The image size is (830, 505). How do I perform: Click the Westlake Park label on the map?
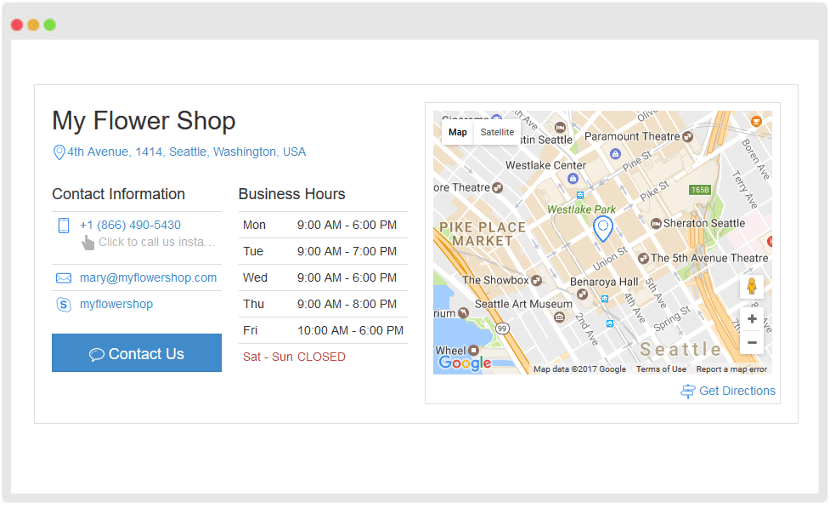click(581, 210)
